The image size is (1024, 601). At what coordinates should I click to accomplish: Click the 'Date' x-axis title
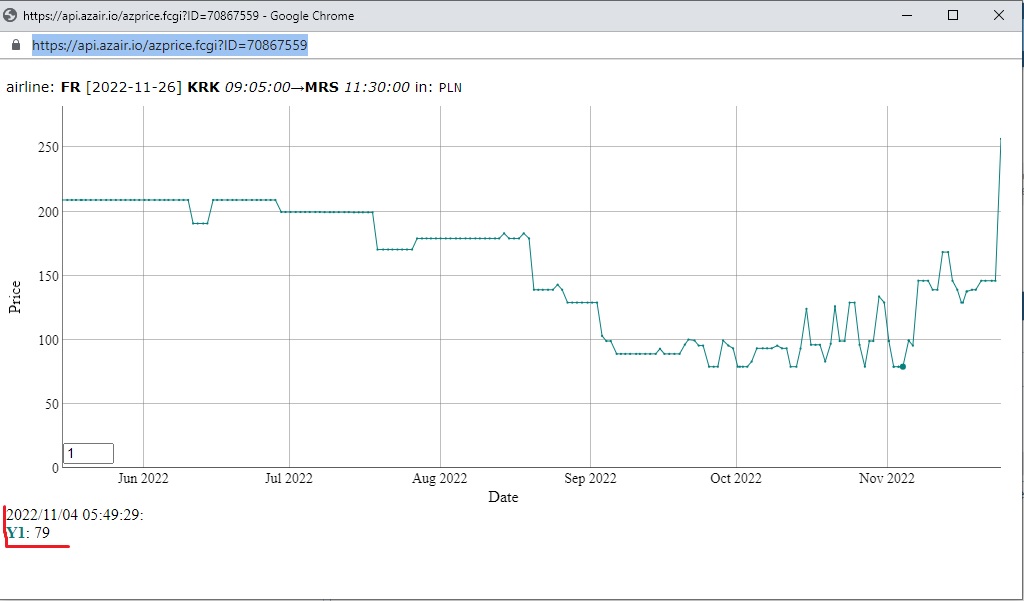coord(504,498)
